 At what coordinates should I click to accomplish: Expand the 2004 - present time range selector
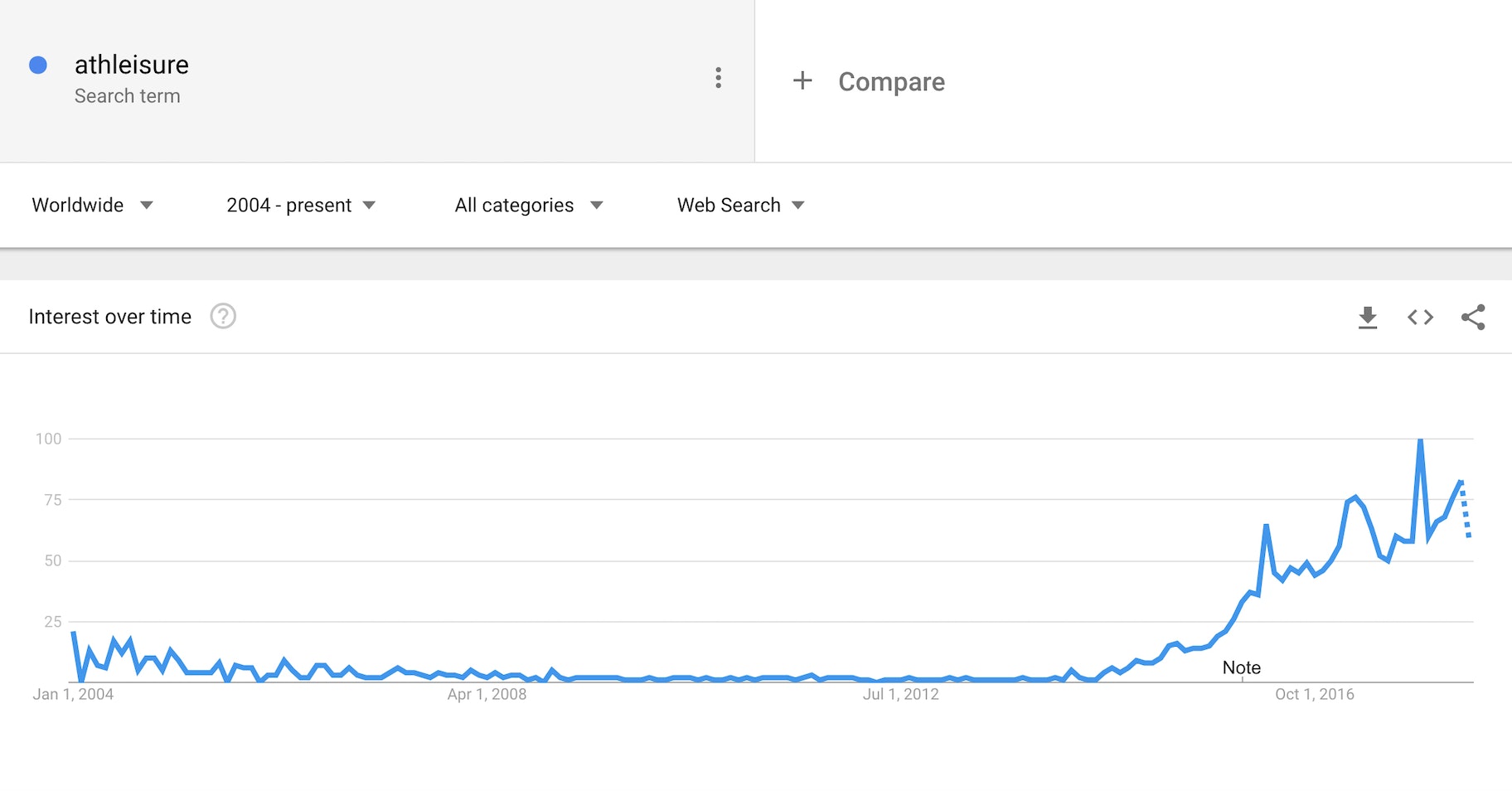click(x=302, y=205)
